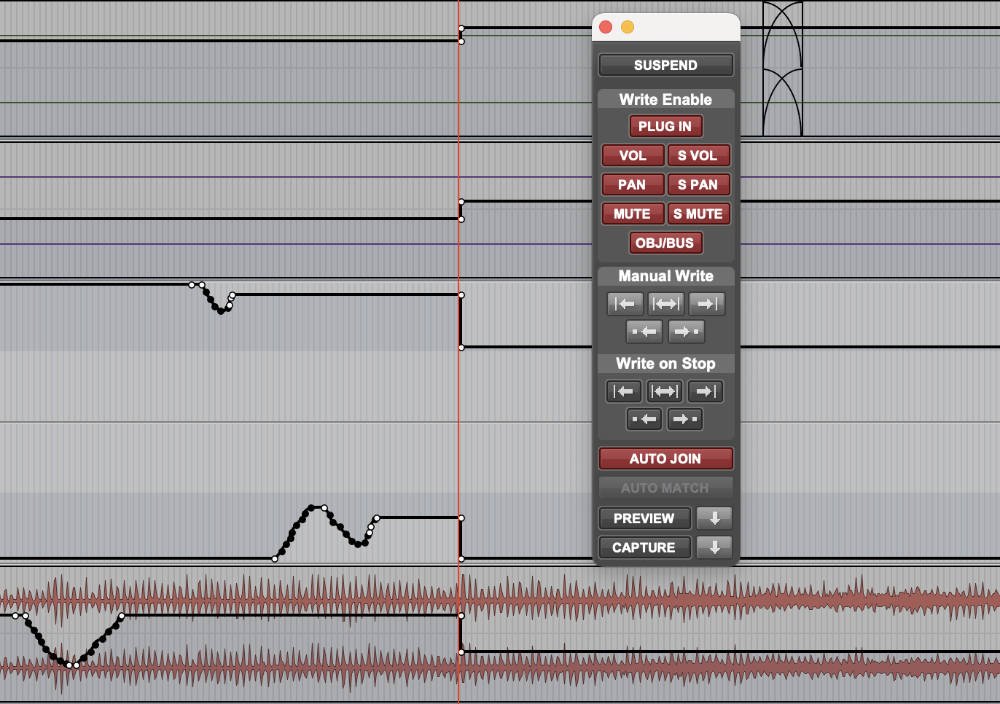Click the punch arrow next to PREVIEW

714,518
